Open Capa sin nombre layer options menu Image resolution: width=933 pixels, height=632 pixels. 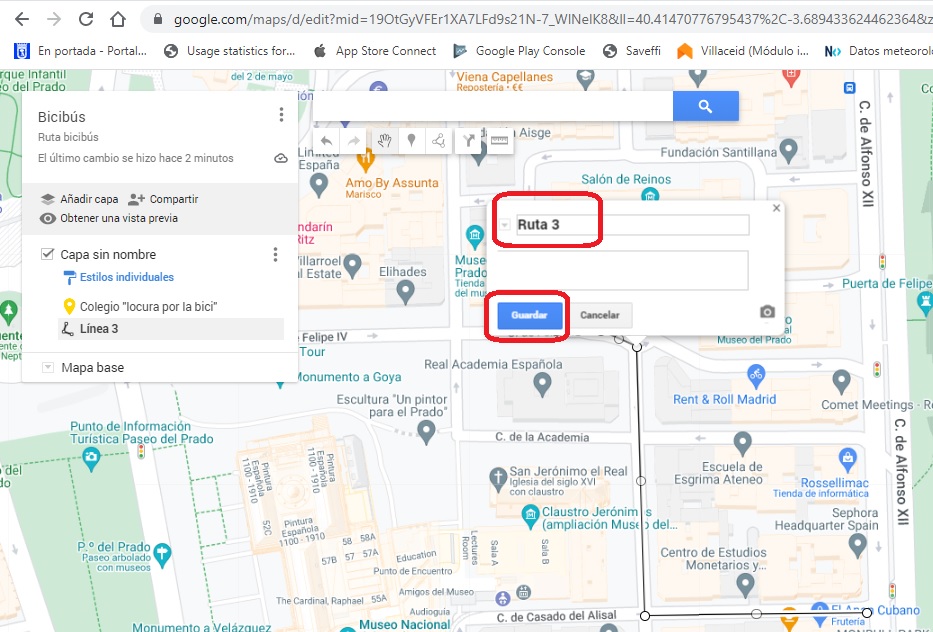pos(276,255)
